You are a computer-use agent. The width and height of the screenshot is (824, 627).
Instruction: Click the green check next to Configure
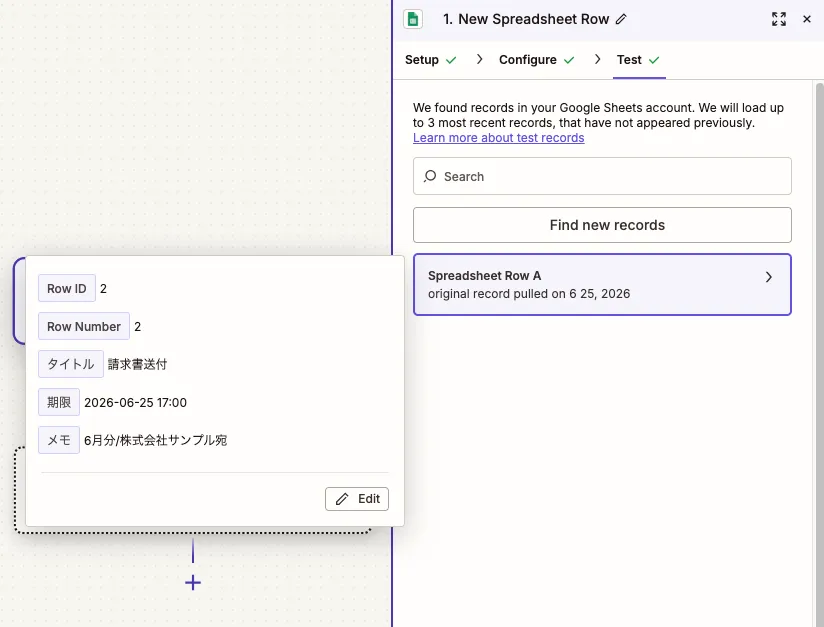pyautogui.click(x=569, y=60)
